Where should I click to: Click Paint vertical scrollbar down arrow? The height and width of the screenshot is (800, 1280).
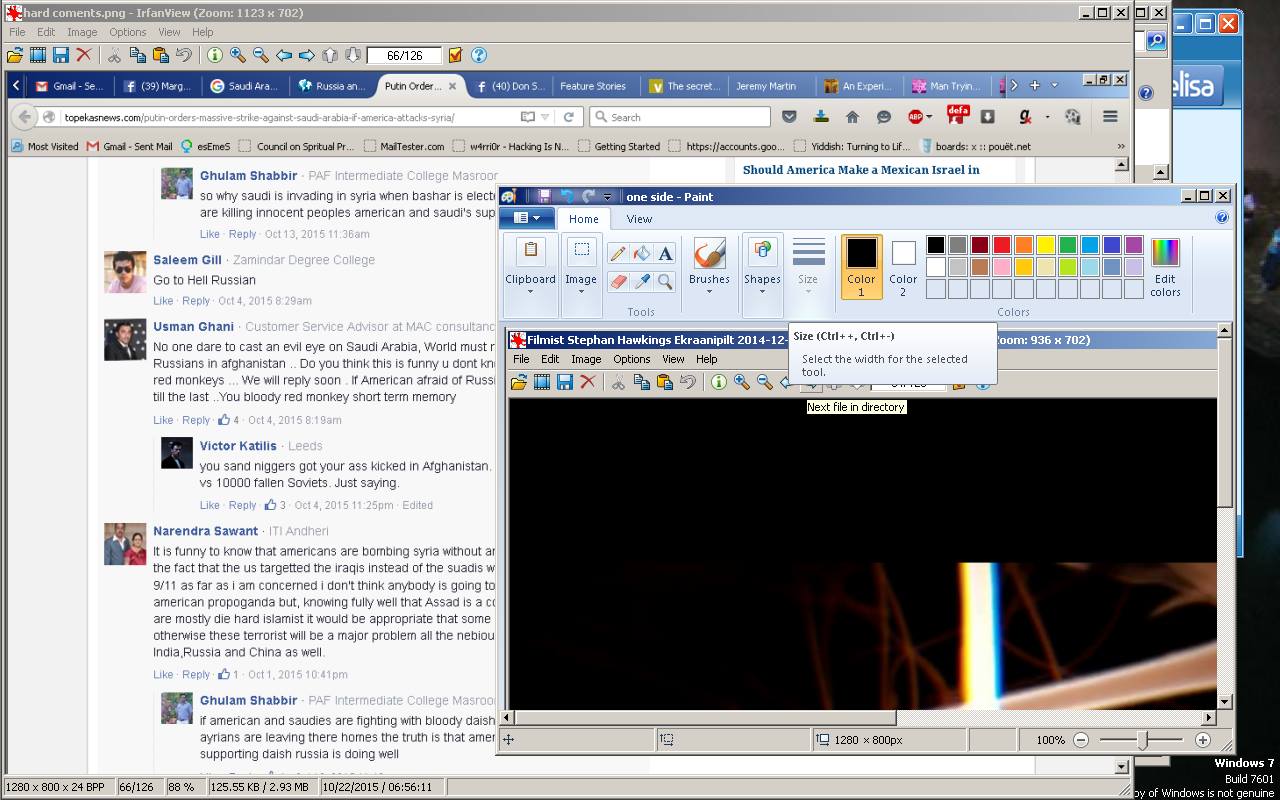tap(1225, 702)
